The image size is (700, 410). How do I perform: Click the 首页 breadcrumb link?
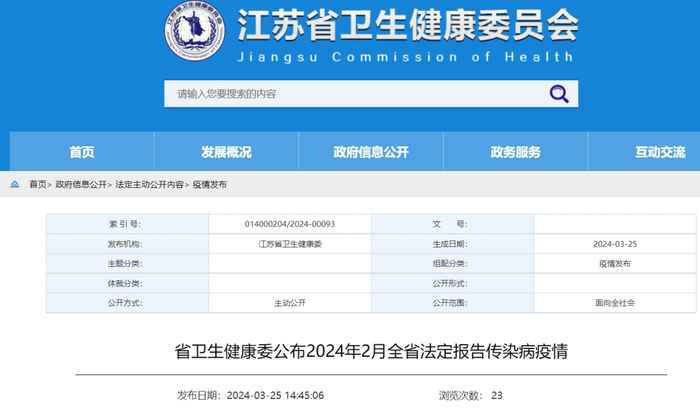(38, 184)
